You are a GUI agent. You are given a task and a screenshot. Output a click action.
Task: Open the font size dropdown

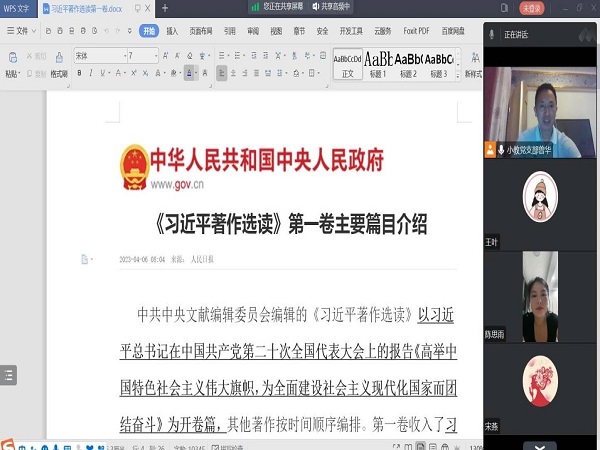click(x=143, y=55)
